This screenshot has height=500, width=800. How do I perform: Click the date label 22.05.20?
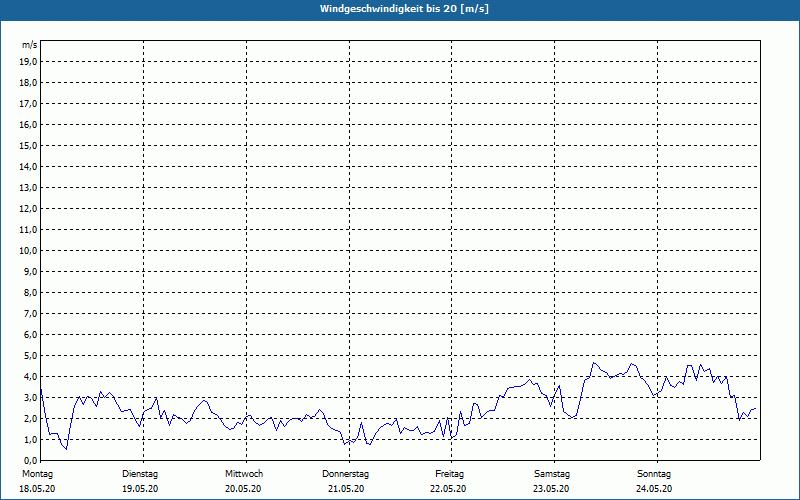[x=449, y=489]
